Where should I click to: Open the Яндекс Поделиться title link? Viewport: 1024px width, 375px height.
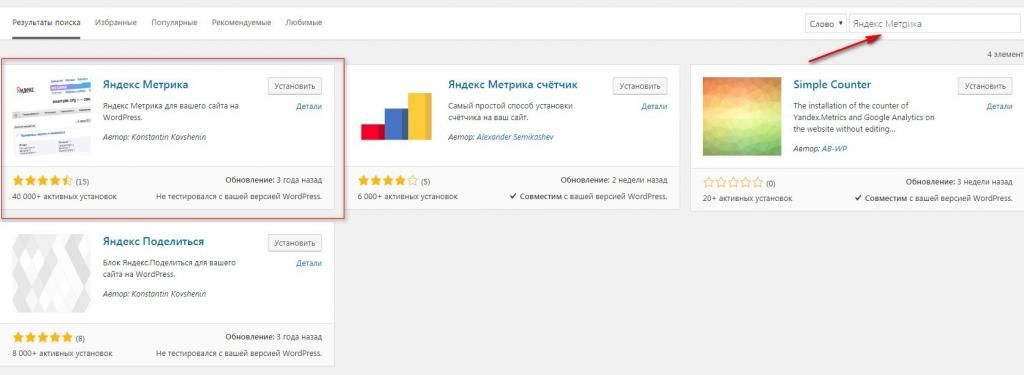(x=153, y=242)
